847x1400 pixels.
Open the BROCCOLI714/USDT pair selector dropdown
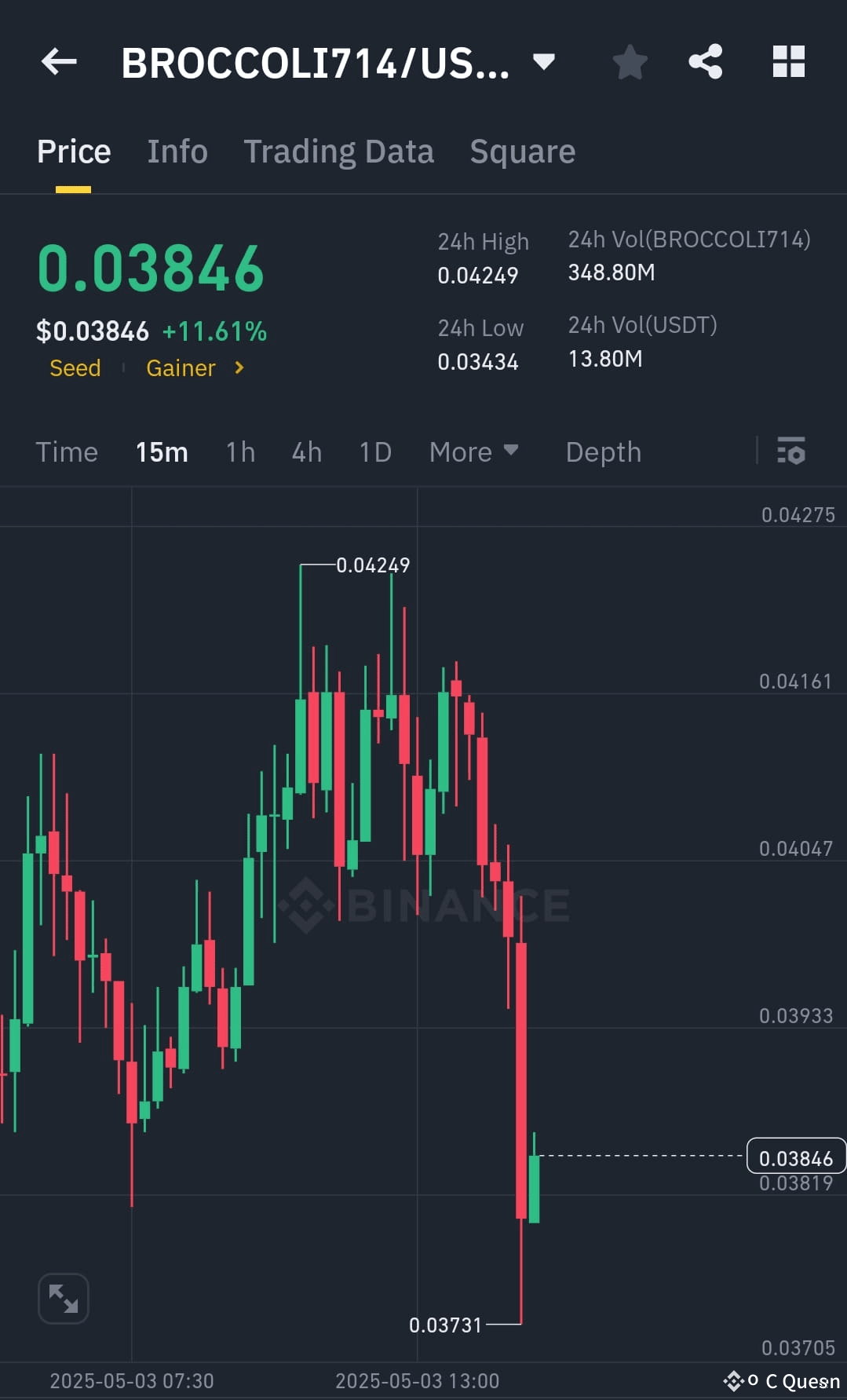point(543,62)
